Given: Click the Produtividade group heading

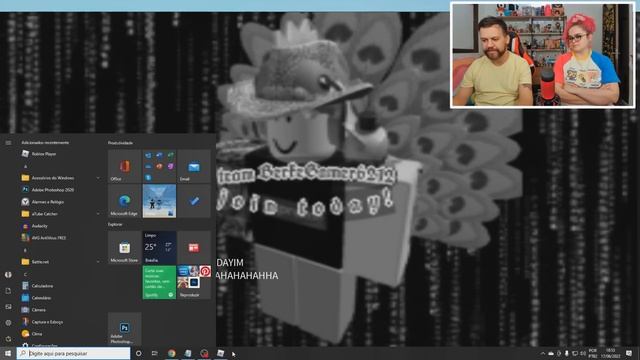Looking at the screenshot, I should [x=120, y=143].
